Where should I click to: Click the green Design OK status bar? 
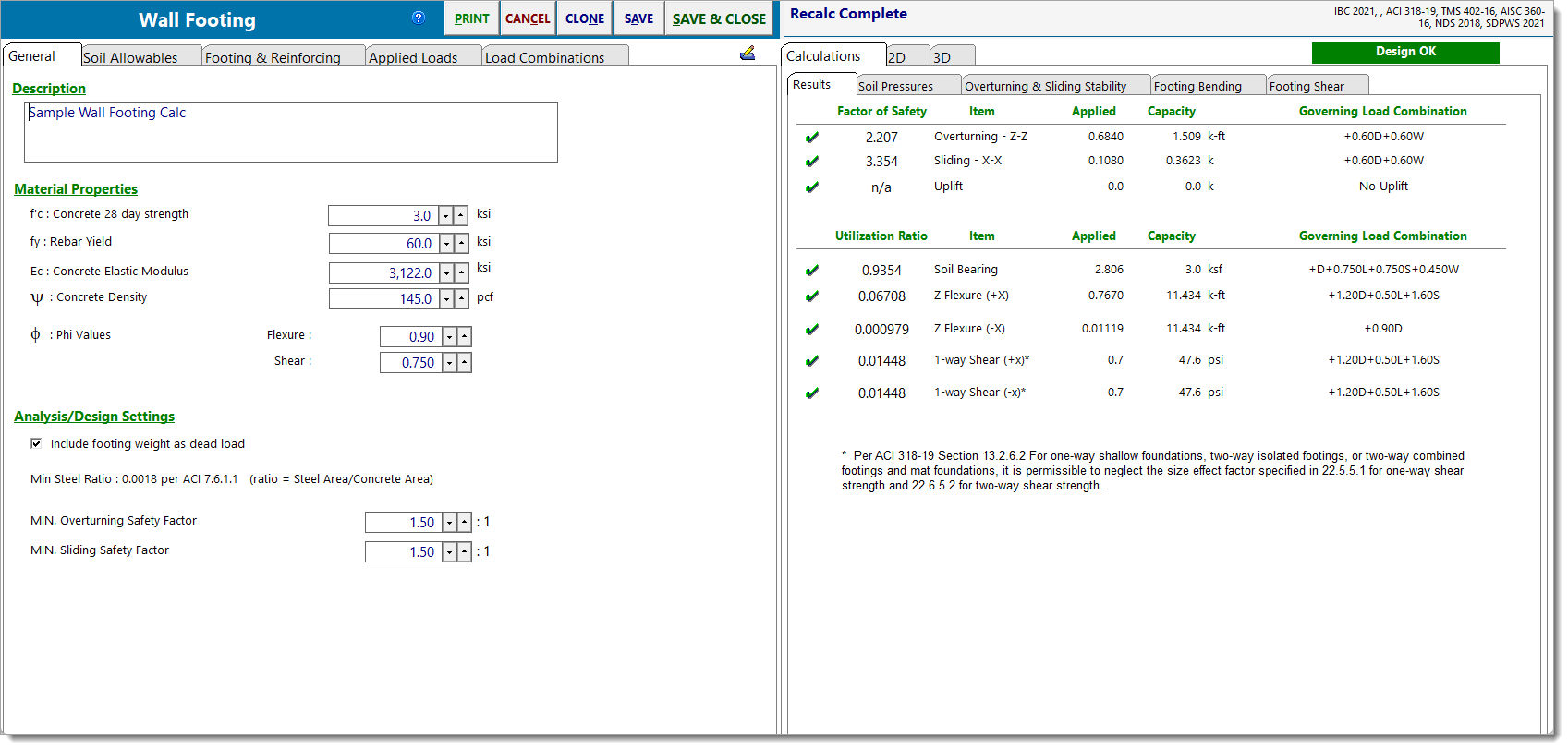pyautogui.click(x=1404, y=53)
